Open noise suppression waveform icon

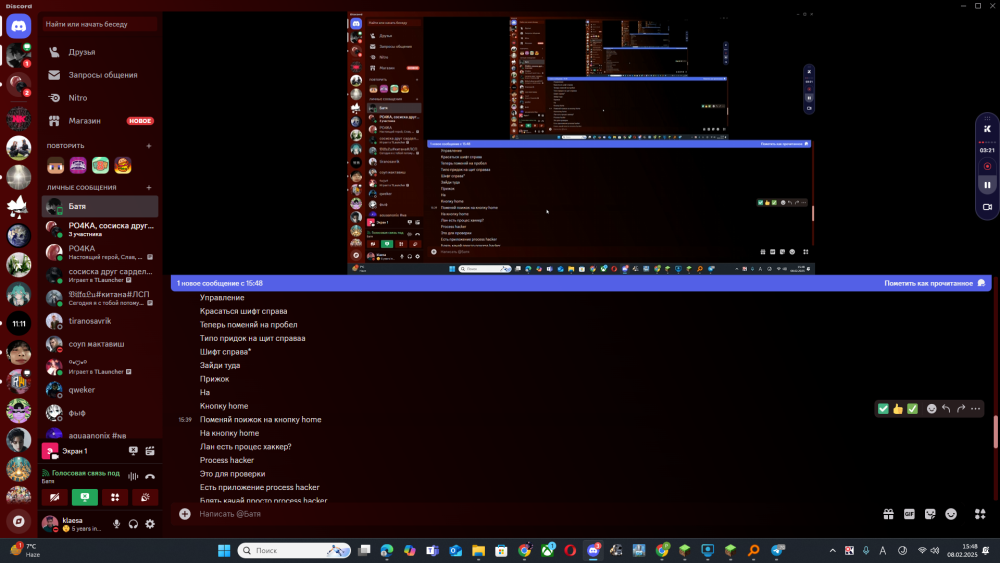[133, 476]
